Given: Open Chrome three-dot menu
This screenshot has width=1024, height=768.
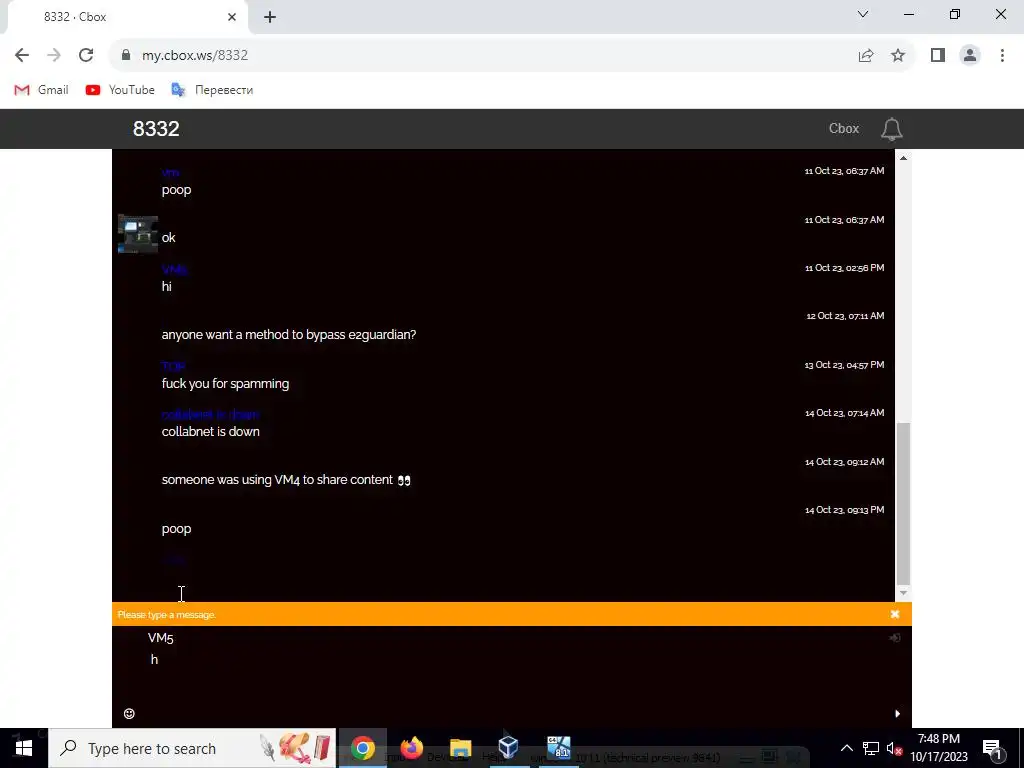Looking at the screenshot, I should point(1002,56).
